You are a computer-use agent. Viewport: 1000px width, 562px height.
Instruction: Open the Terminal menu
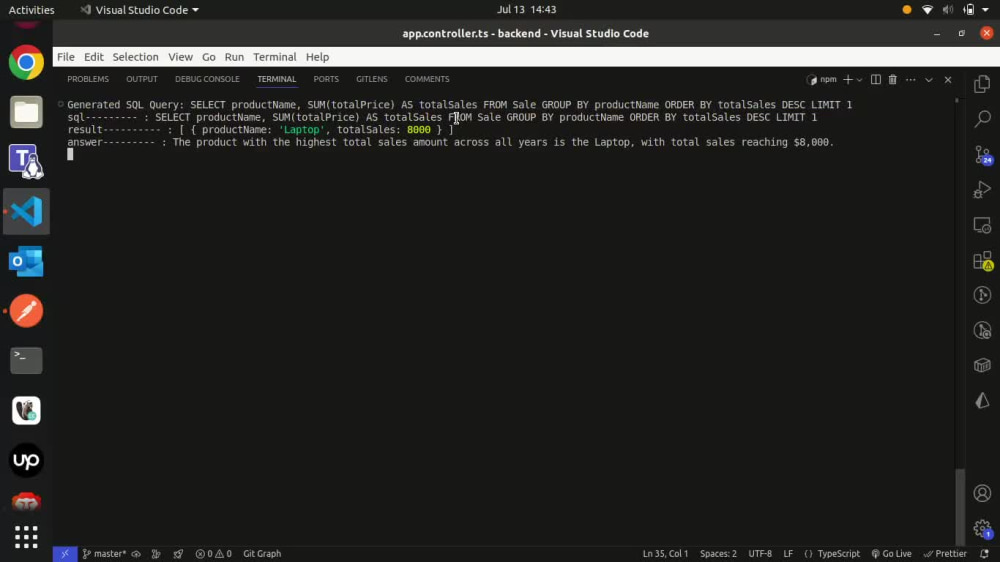(275, 57)
